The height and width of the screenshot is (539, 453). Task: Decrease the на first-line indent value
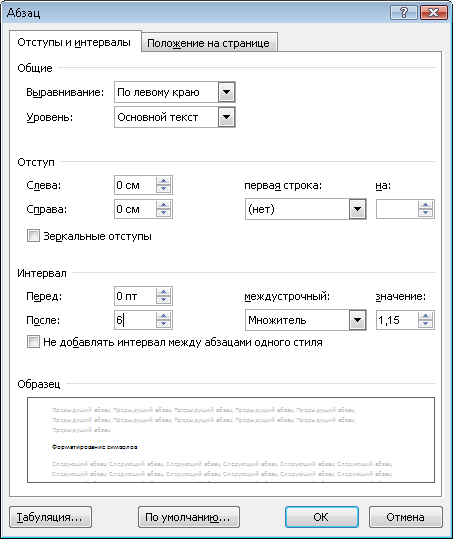(426, 213)
